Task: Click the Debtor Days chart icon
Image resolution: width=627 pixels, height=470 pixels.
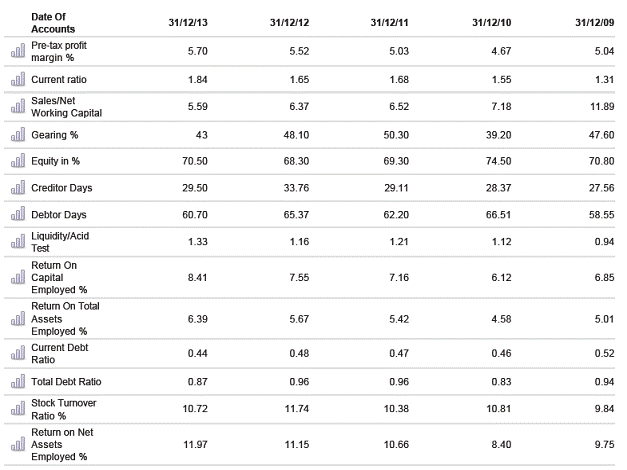Action: [x=17, y=215]
